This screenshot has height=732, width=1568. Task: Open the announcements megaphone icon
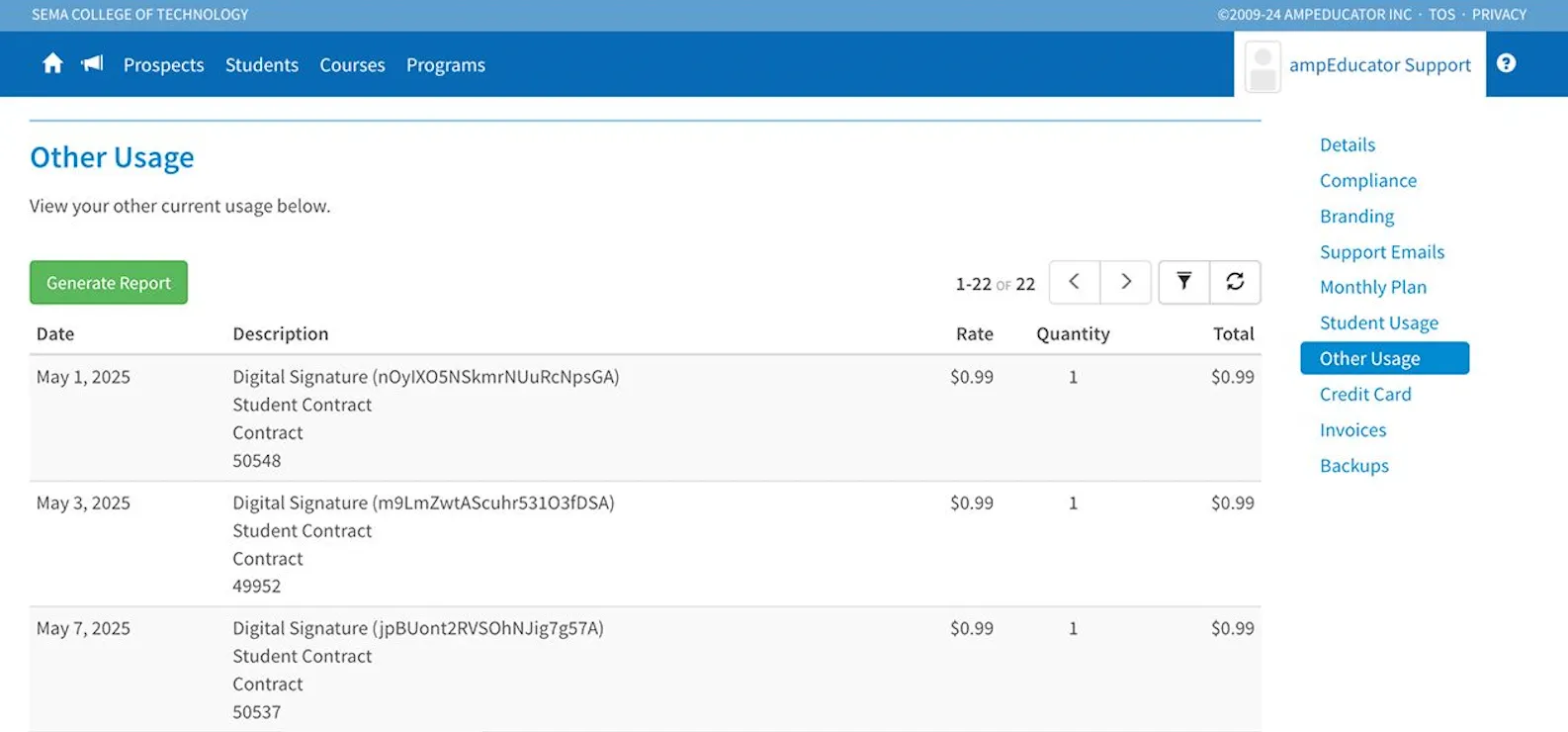pos(92,64)
